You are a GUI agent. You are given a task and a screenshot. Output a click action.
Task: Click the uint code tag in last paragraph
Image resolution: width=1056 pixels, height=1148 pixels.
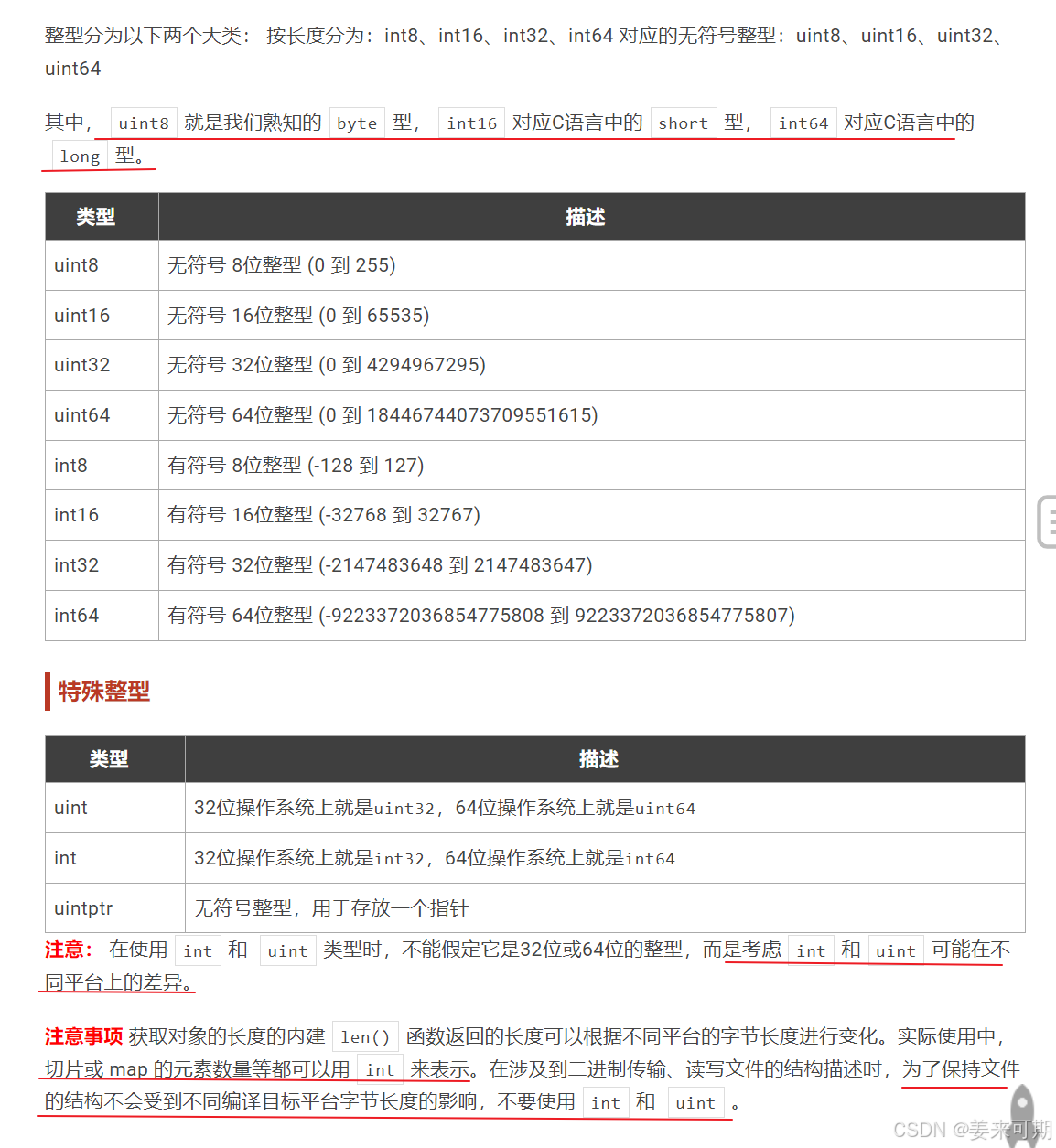point(695,1103)
